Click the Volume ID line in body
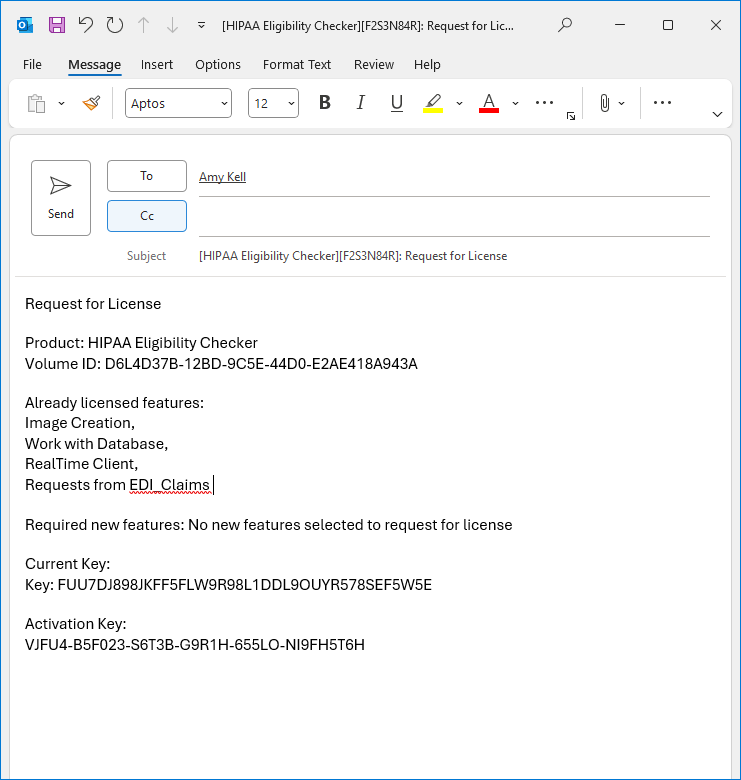741x780 pixels. (x=221, y=364)
